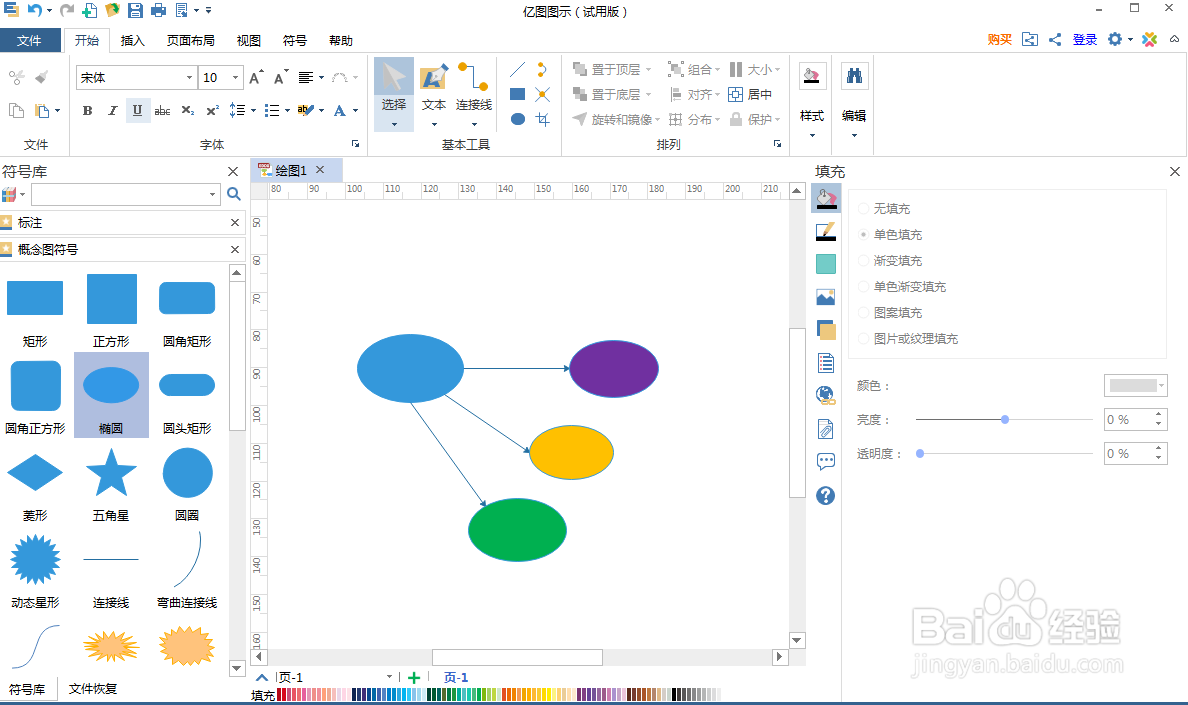Select the Gradient fill (渐变填充) option
Screen dimensions: 1188x705
coord(890,260)
